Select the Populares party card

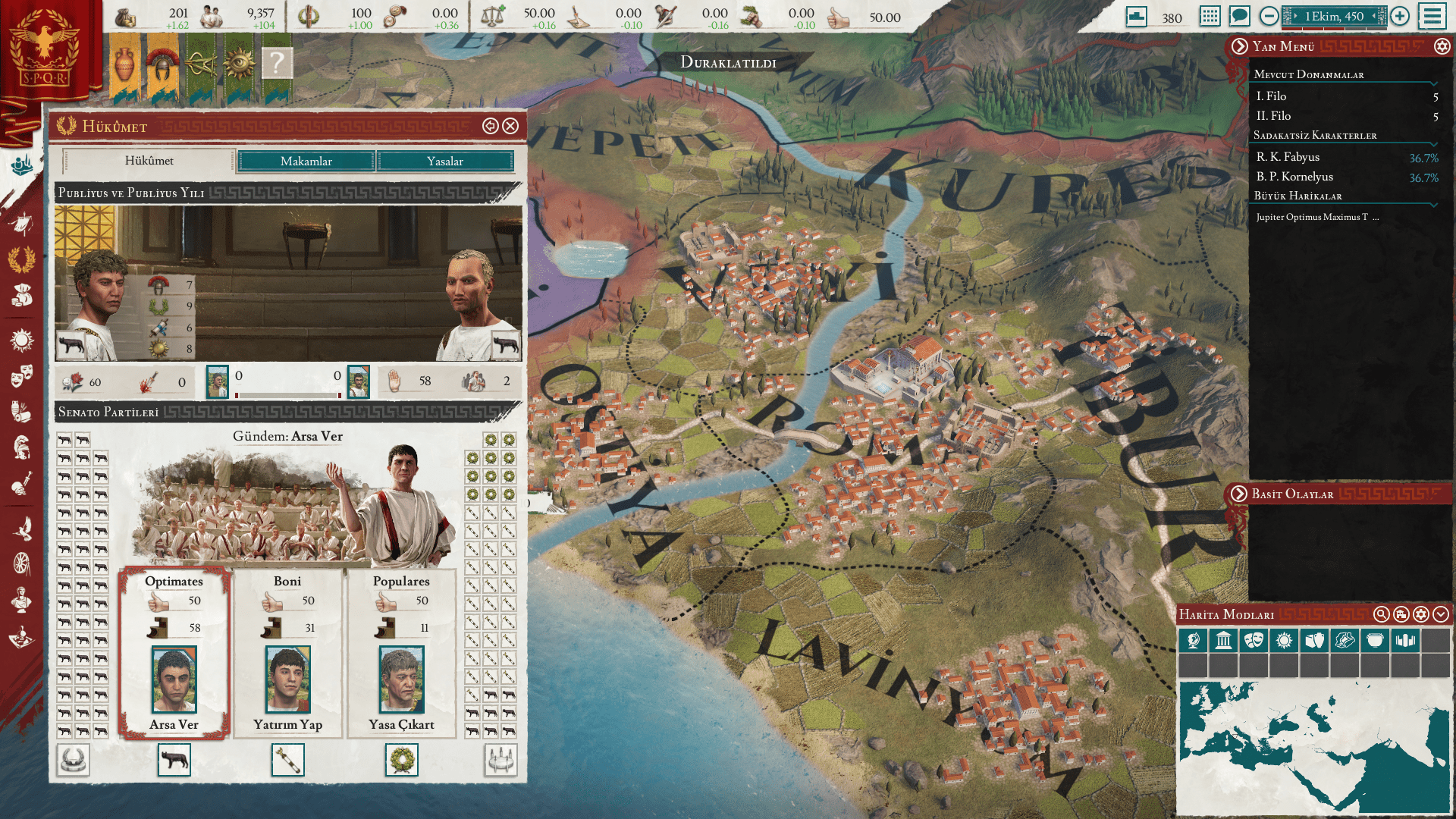click(x=401, y=653)
